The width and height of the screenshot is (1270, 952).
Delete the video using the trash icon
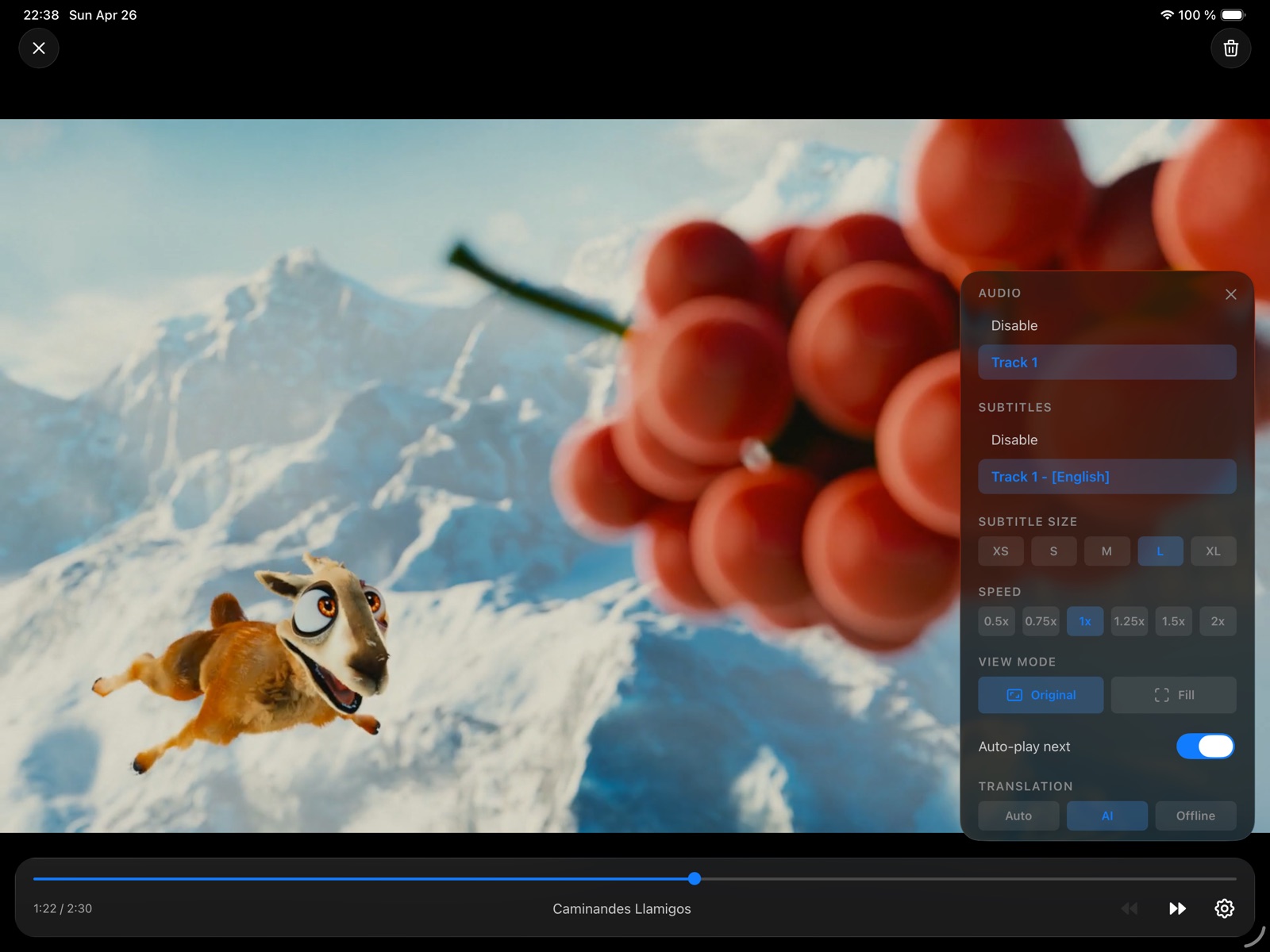click(1230, 48)
